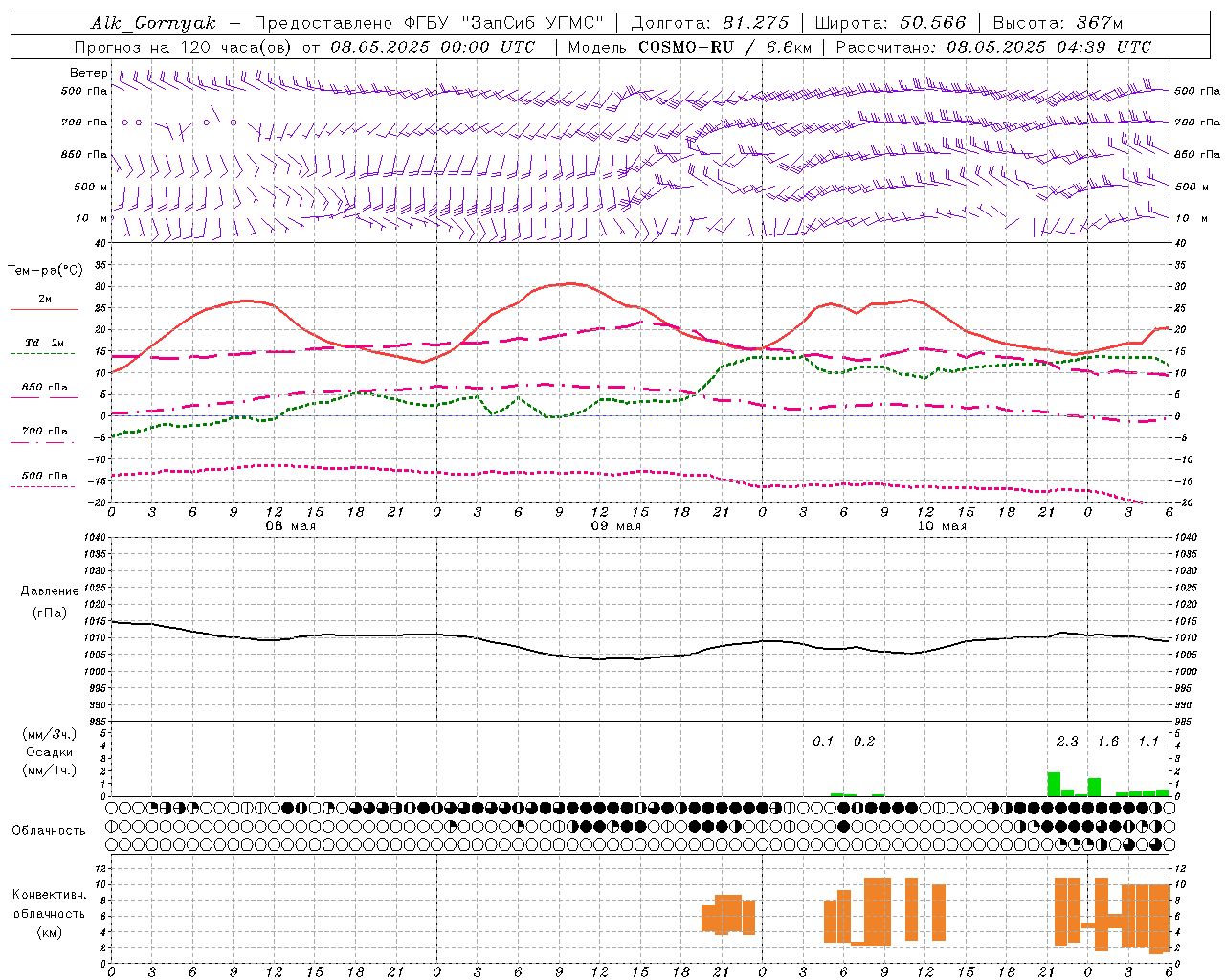Click the Тем-ра(°C) temperature panel label
Image resolution: width=1225 pixels, height=980 pixels.
click(x=46, y=271)
